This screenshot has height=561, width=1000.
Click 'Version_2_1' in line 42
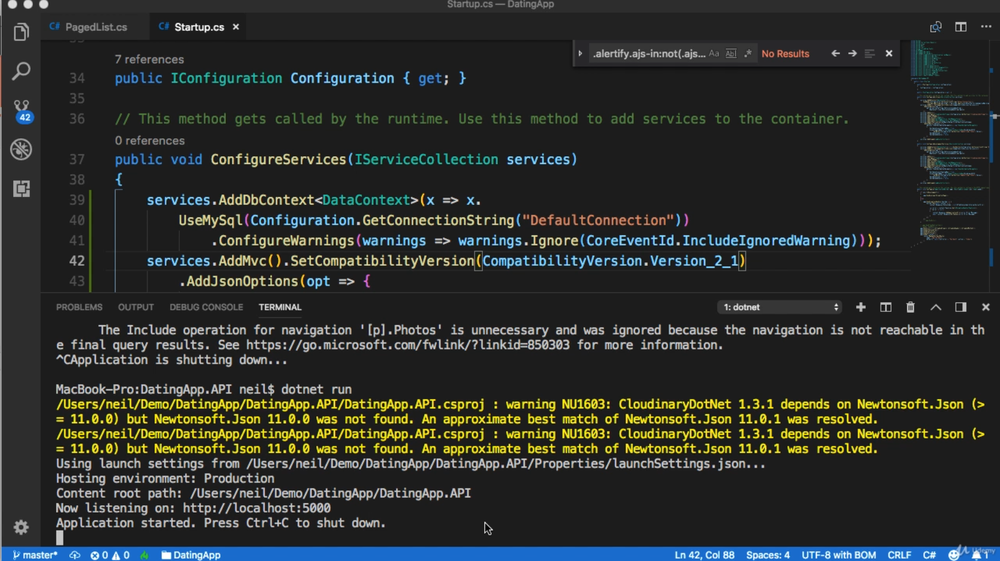[694, 261]
